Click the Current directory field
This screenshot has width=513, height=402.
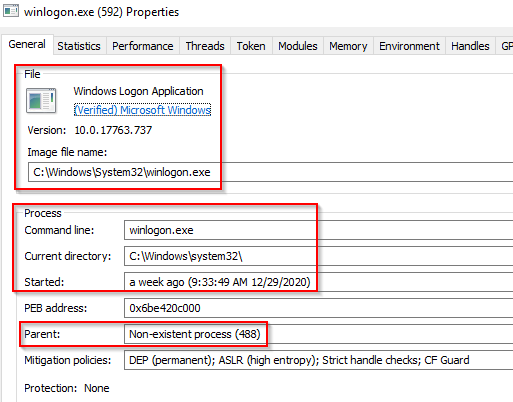318,256
